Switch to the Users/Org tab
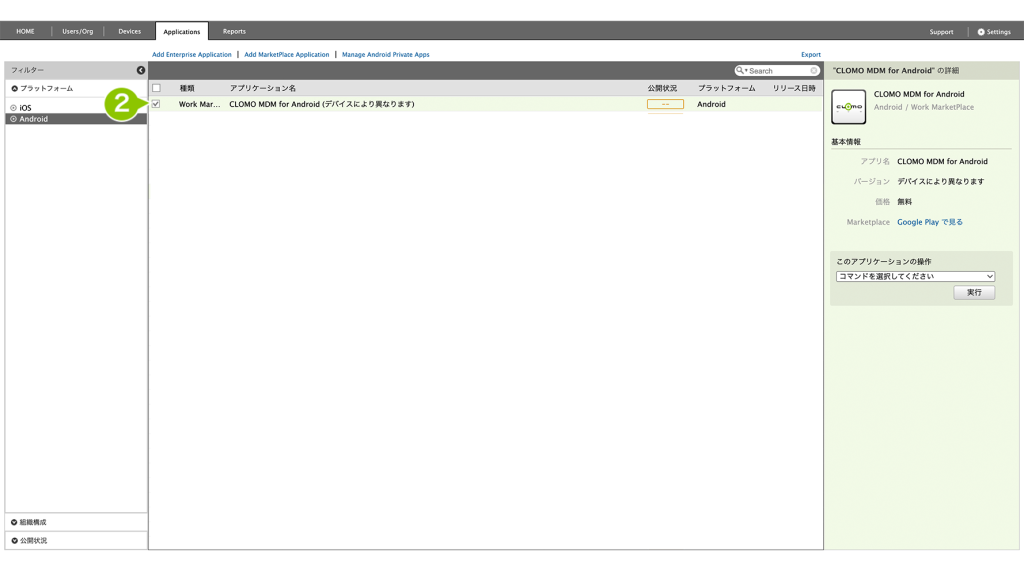This screenshot has width=1024, height=576. (78, 31)
